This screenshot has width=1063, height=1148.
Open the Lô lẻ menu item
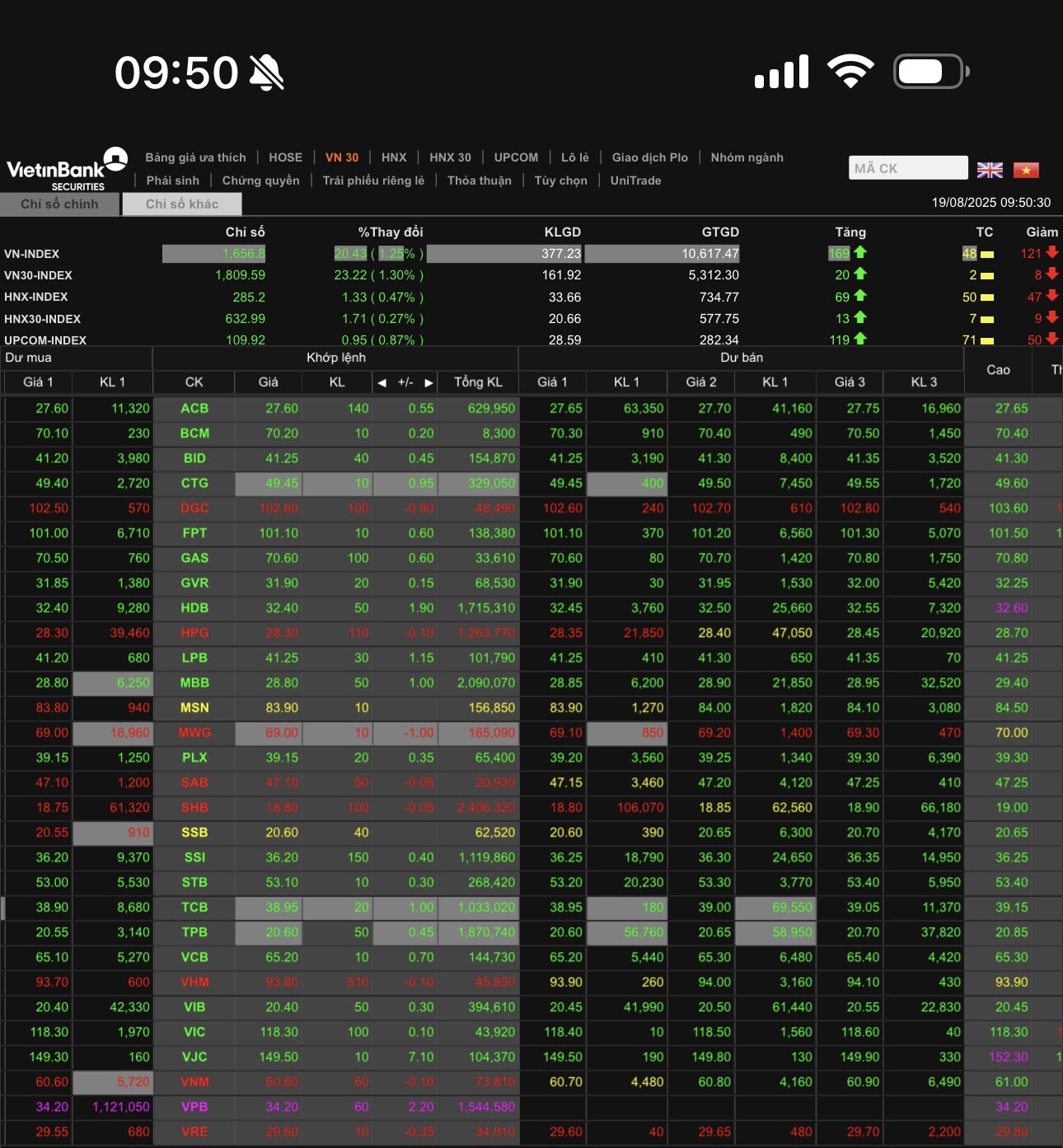575,157
